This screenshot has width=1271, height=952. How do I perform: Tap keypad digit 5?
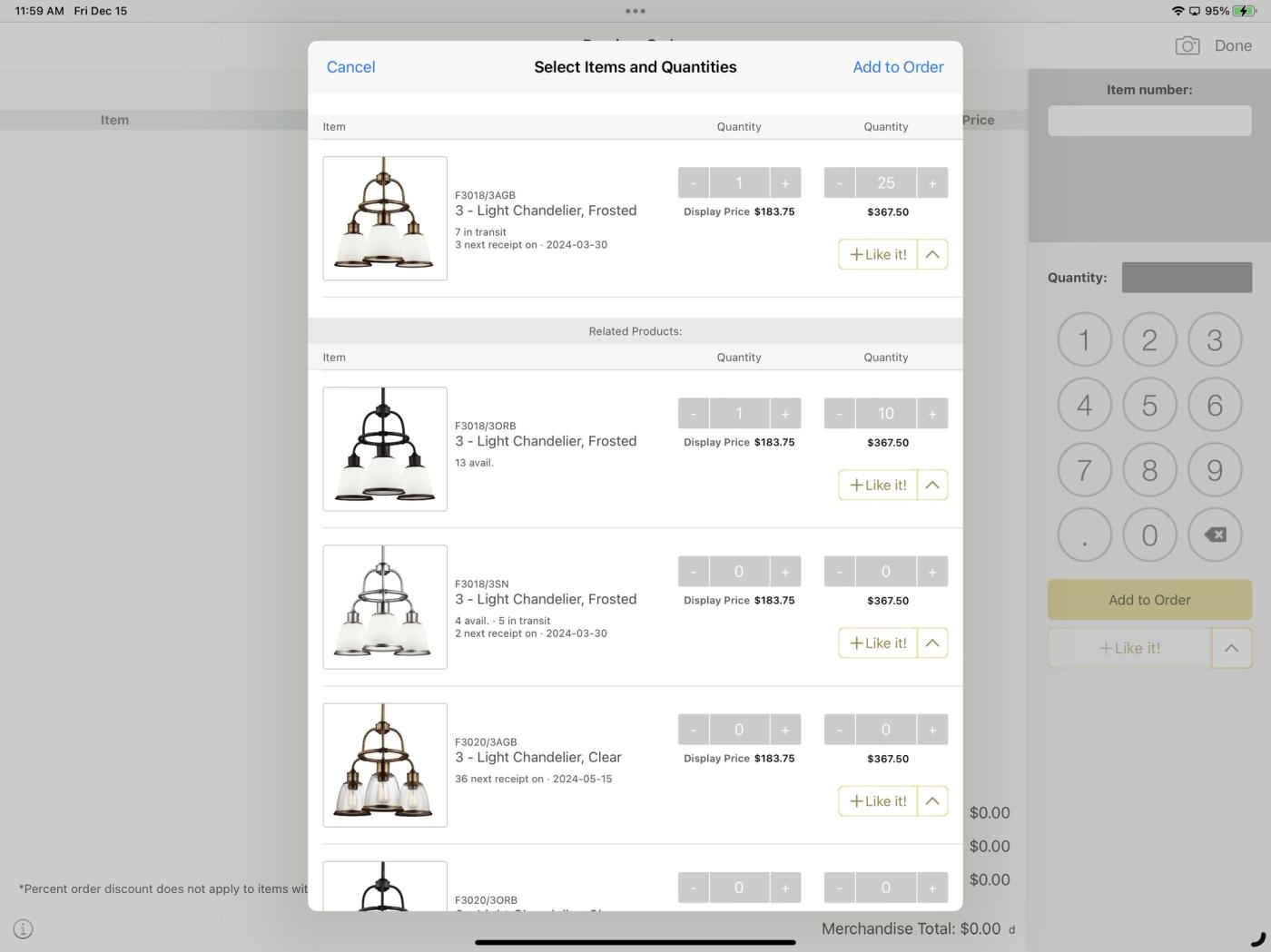click(1149, 405)
